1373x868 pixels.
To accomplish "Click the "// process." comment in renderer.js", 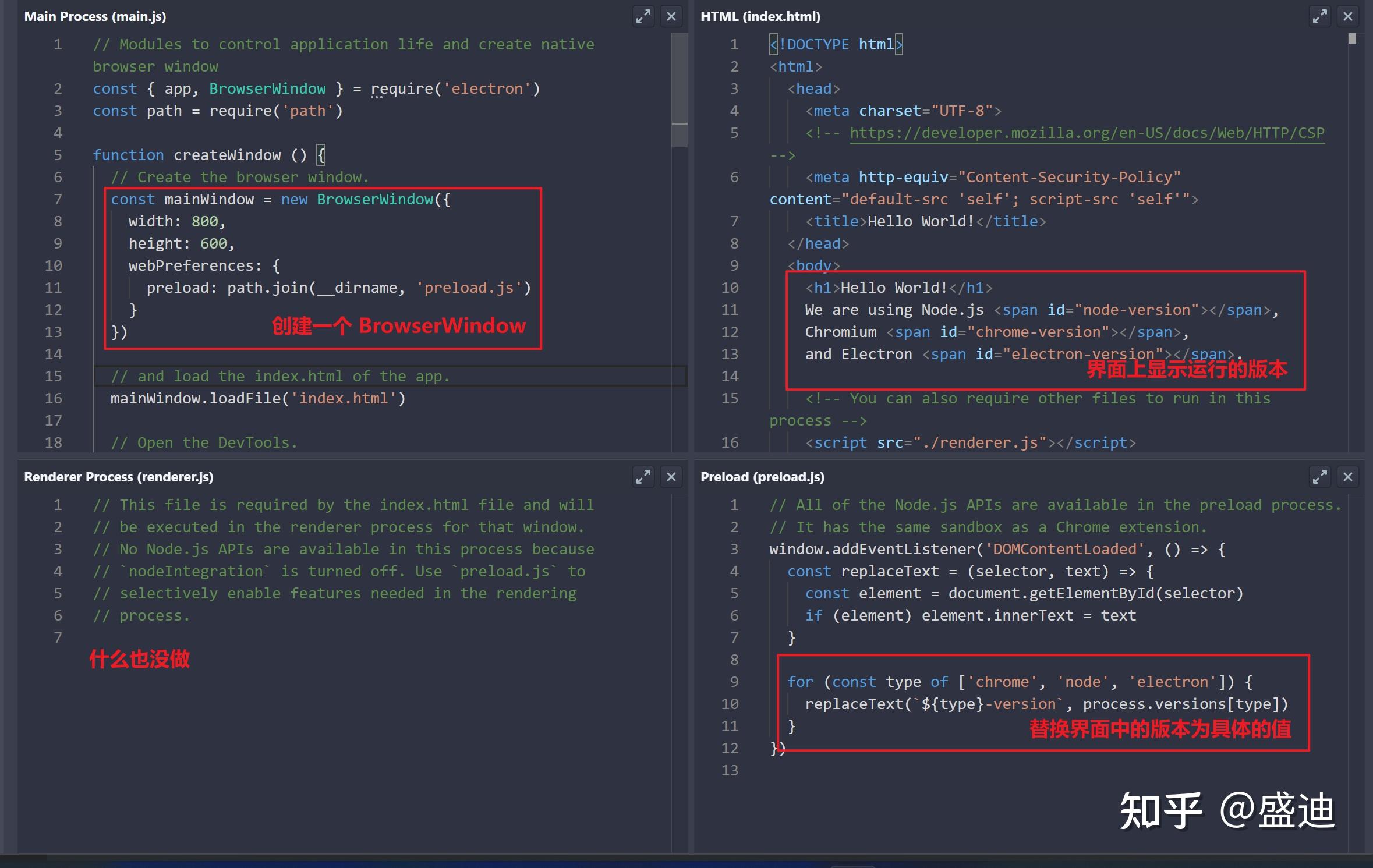I will pos(141,615).
